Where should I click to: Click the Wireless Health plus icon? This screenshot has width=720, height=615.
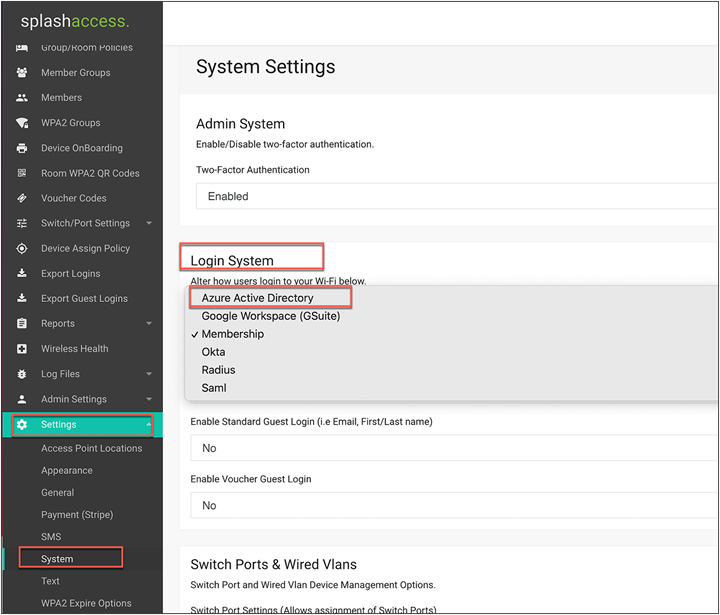point(22,349)
